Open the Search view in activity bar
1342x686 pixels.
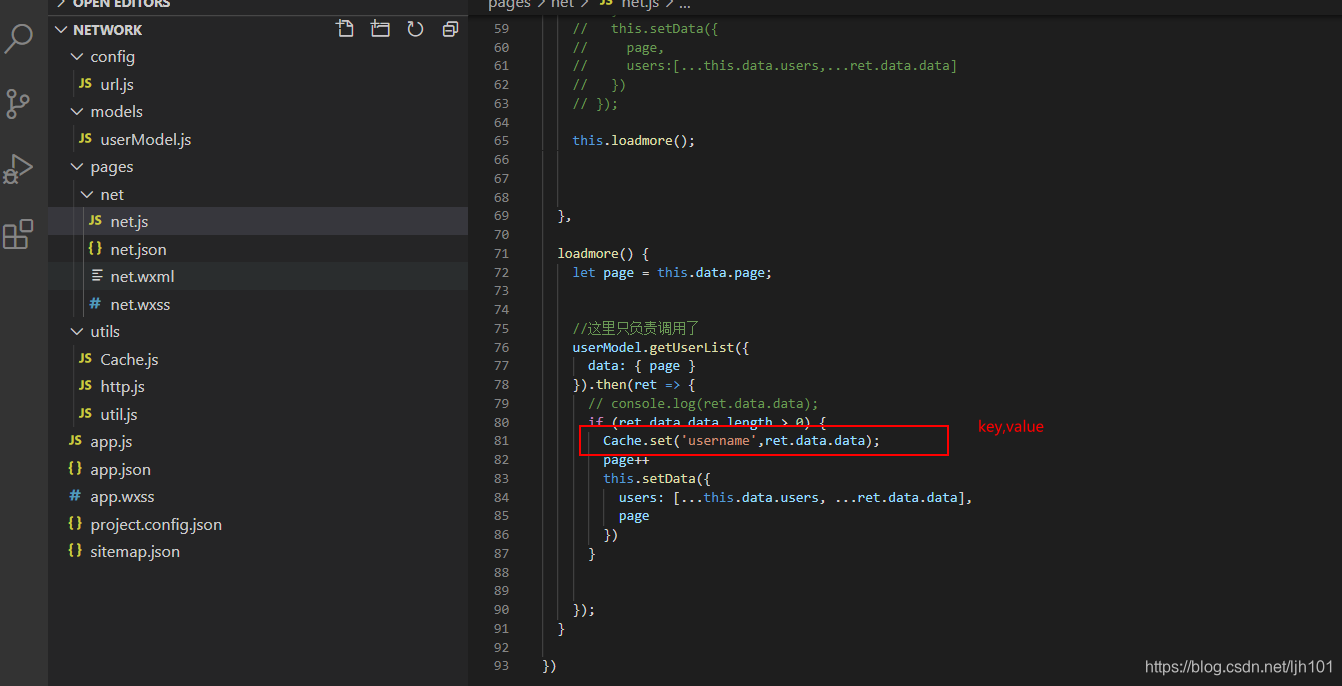(19, 39)
